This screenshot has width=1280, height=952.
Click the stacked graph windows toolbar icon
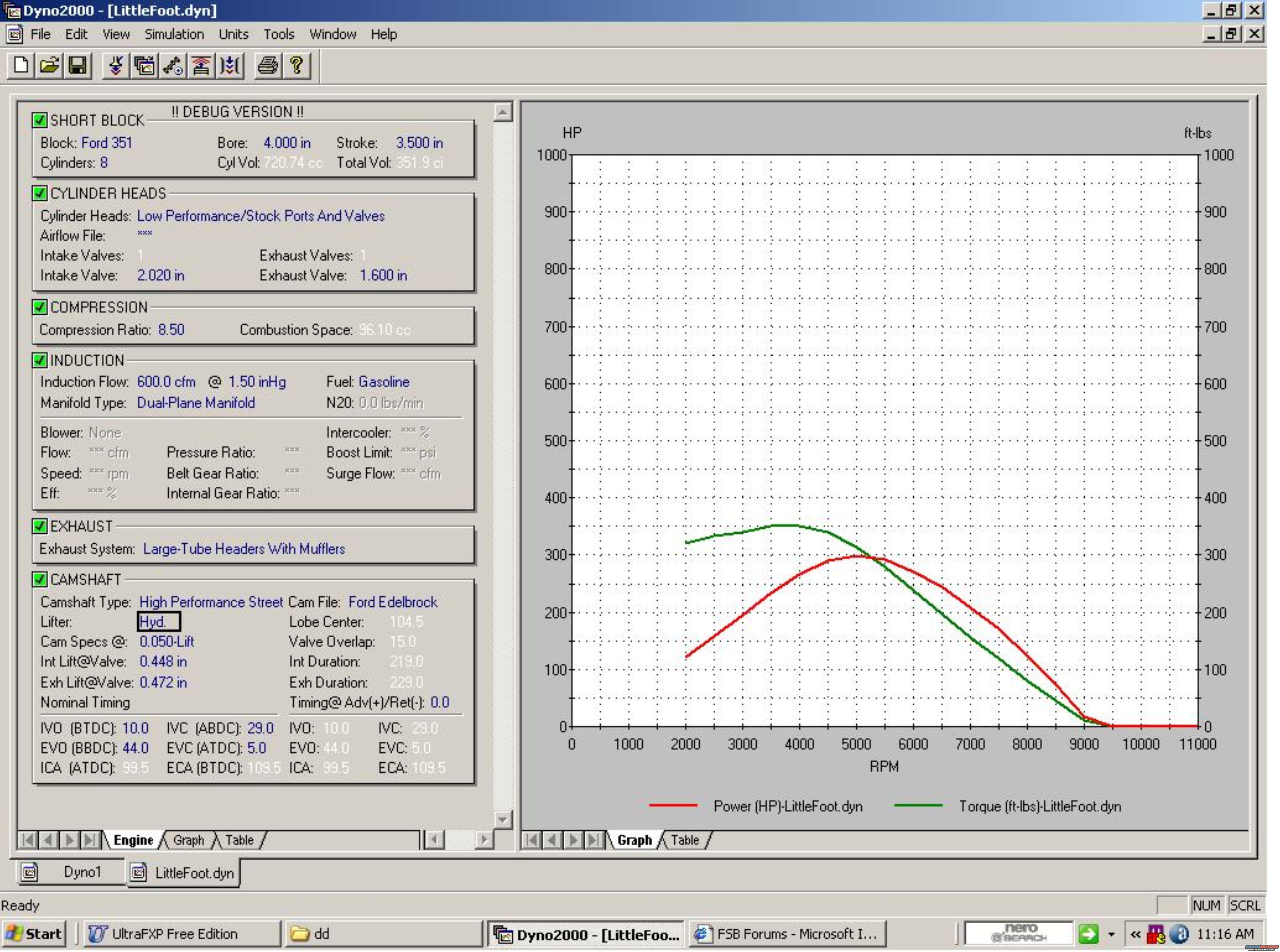pos(144,66)
